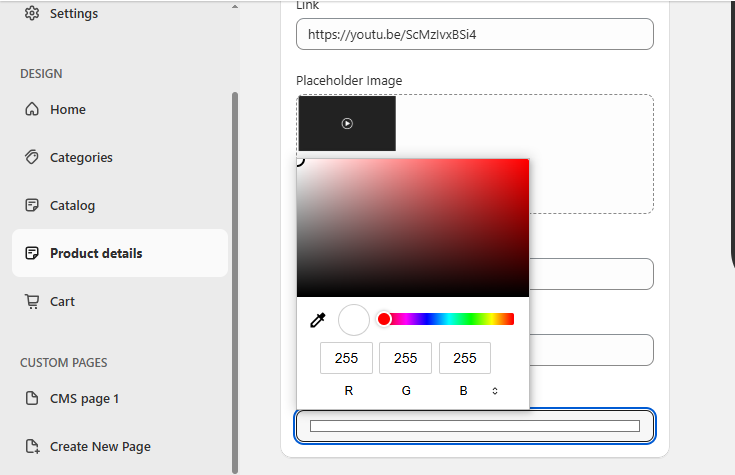The height and width of the screenshot is (475, 735).
Task: Click the Catalog icon in sidebar
Action: pyautogui.click(x=32, y=205)
